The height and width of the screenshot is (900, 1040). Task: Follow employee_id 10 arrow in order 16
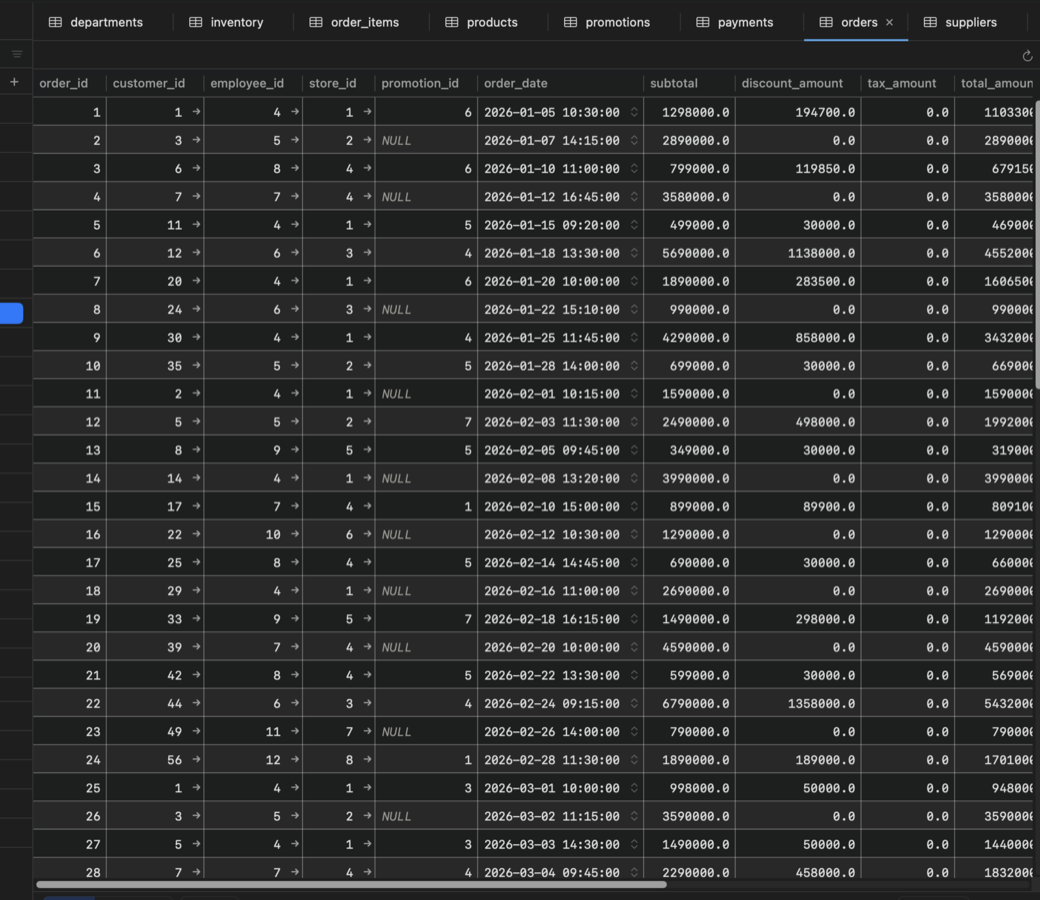(295, 534)
